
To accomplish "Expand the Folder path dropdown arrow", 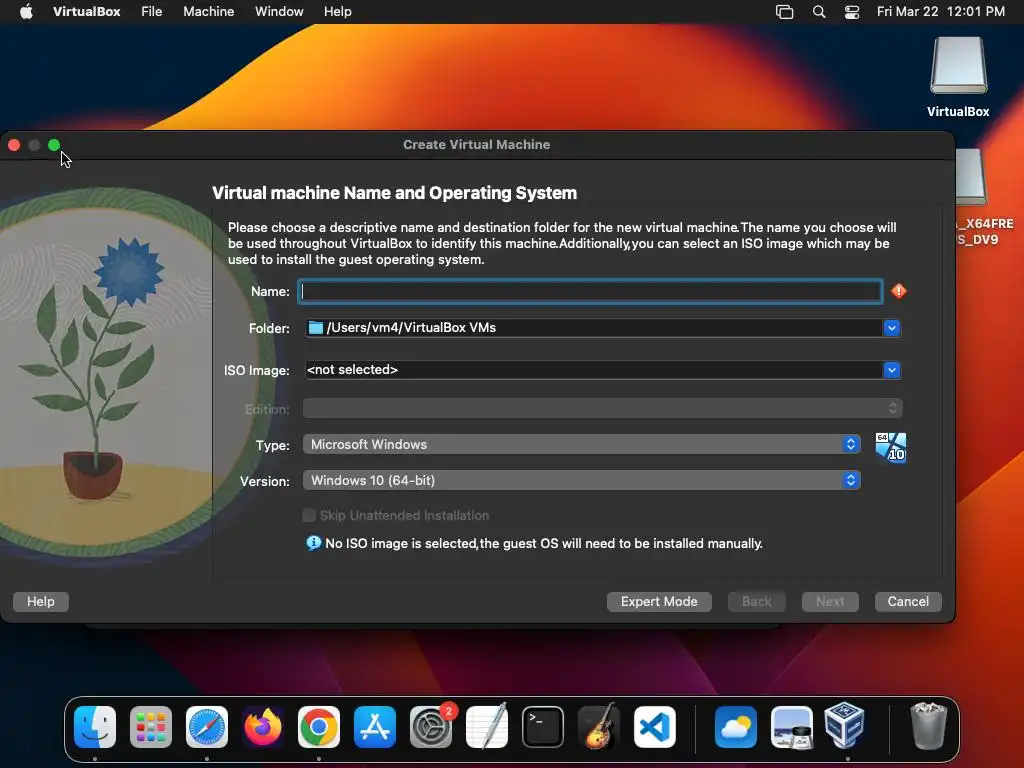I will [891, 328].
